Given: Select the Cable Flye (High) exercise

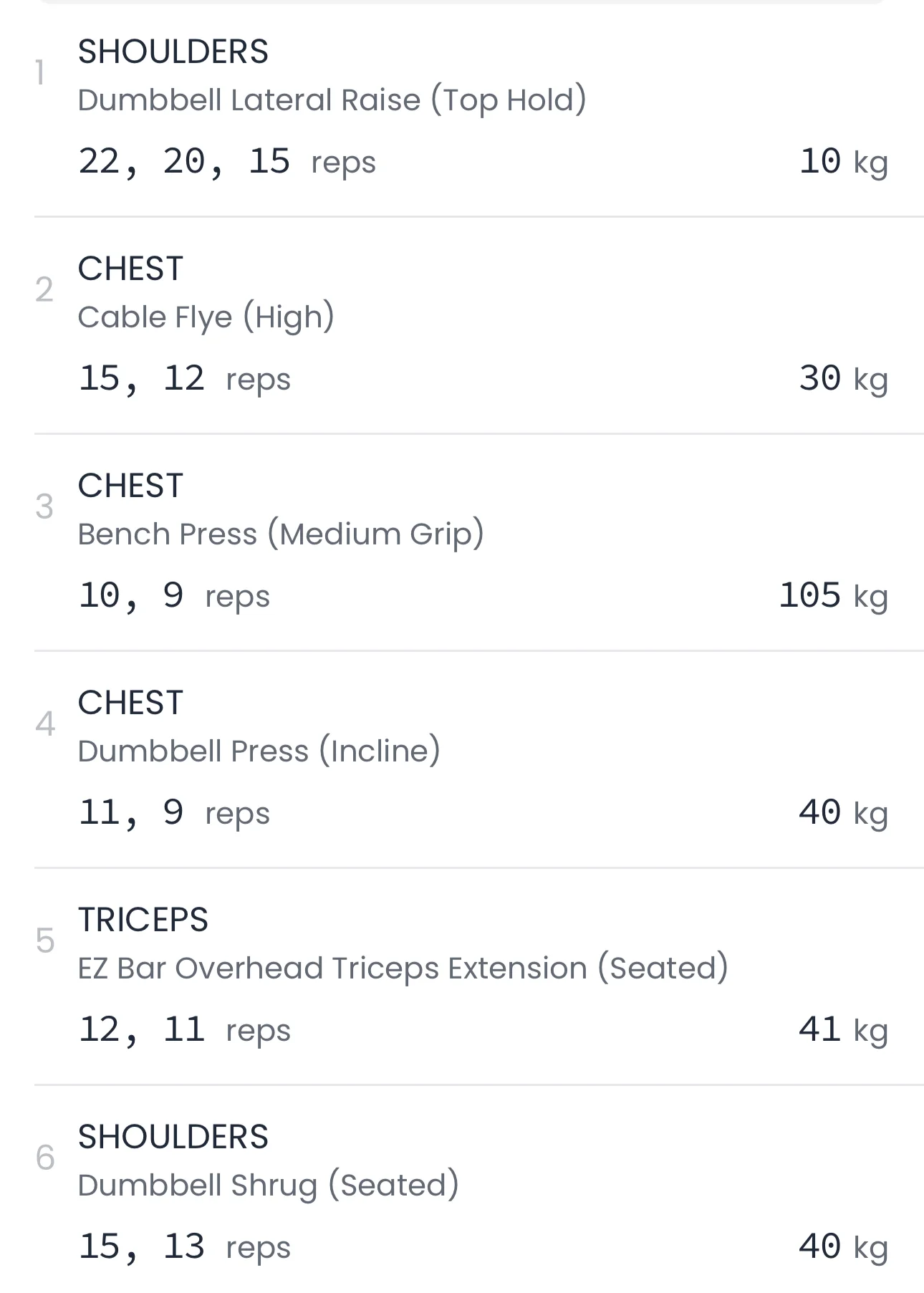Looking at the screenshot, I should click(206, 317).
